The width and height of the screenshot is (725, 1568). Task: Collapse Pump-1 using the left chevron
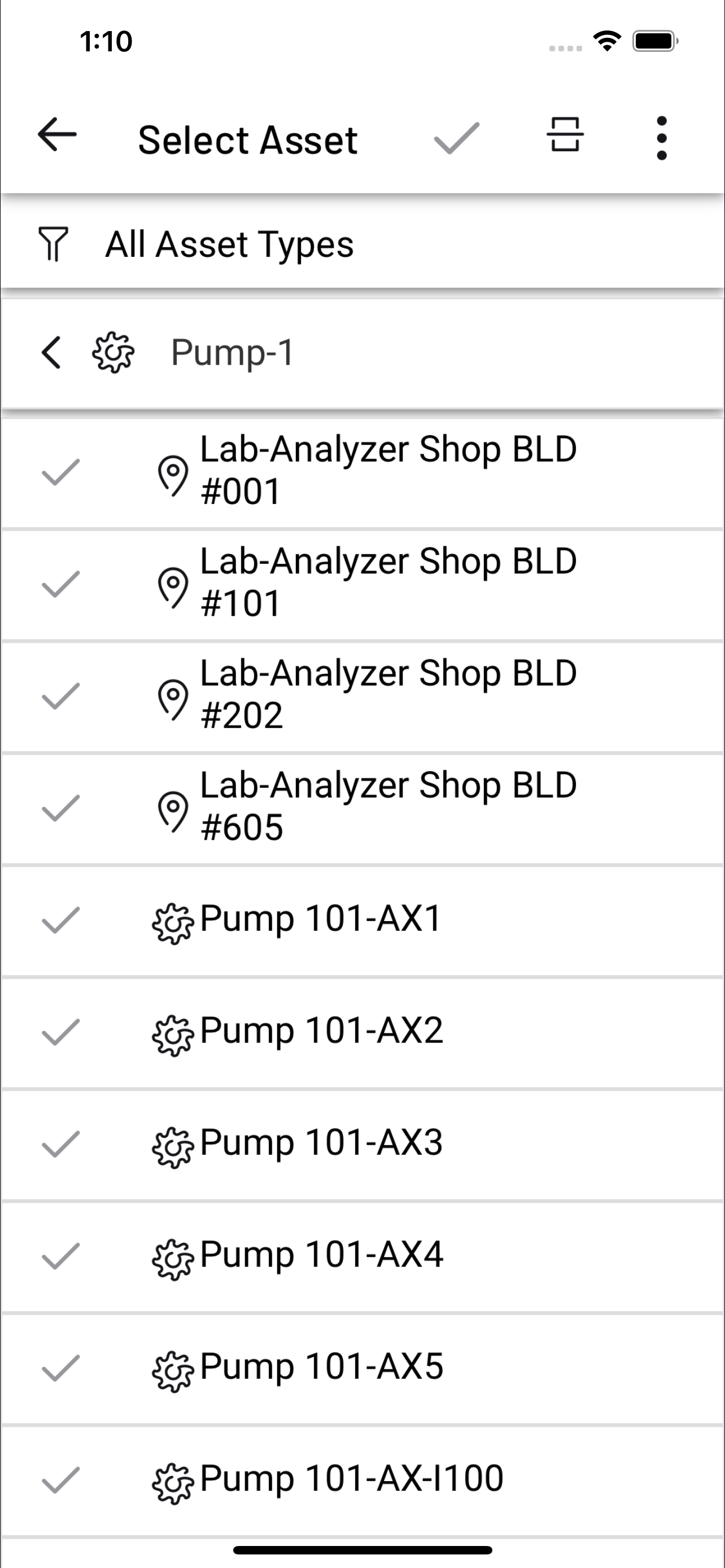(51, 352)
